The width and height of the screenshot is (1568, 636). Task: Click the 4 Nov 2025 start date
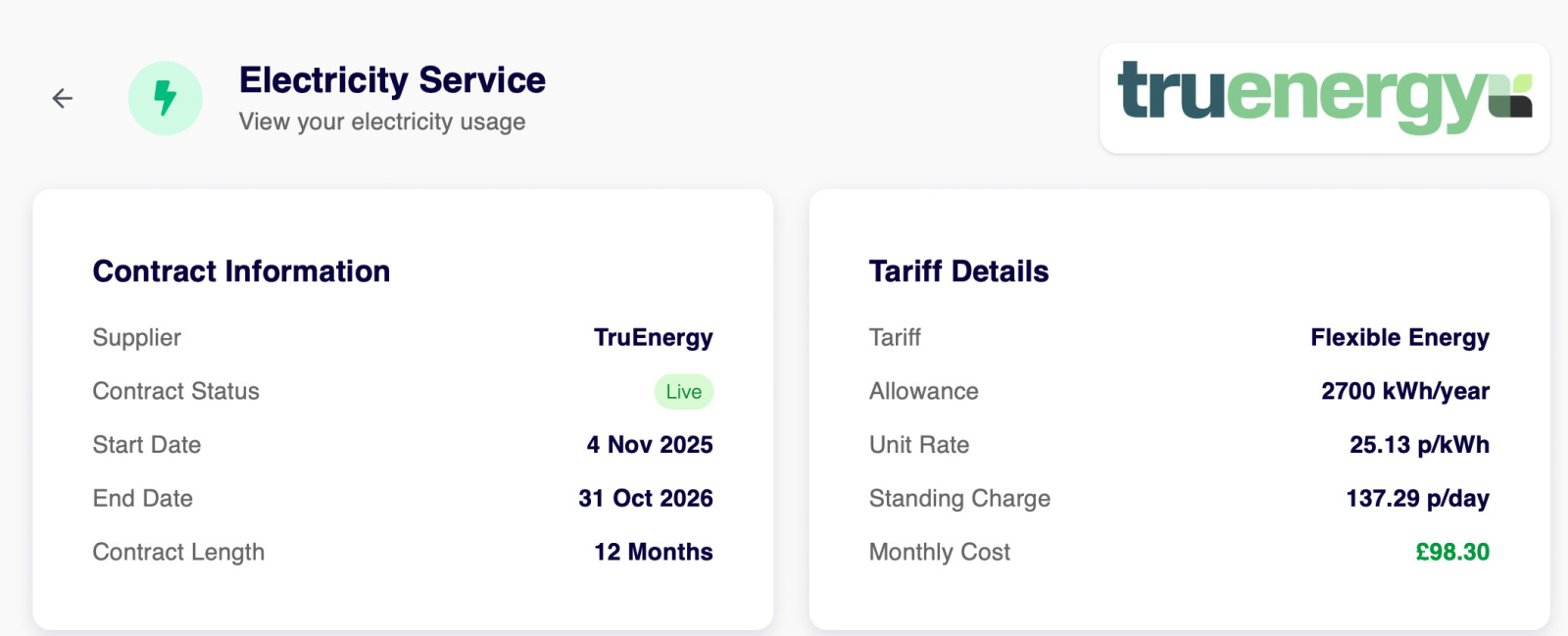pyautogui.click(x=649, y=445)
